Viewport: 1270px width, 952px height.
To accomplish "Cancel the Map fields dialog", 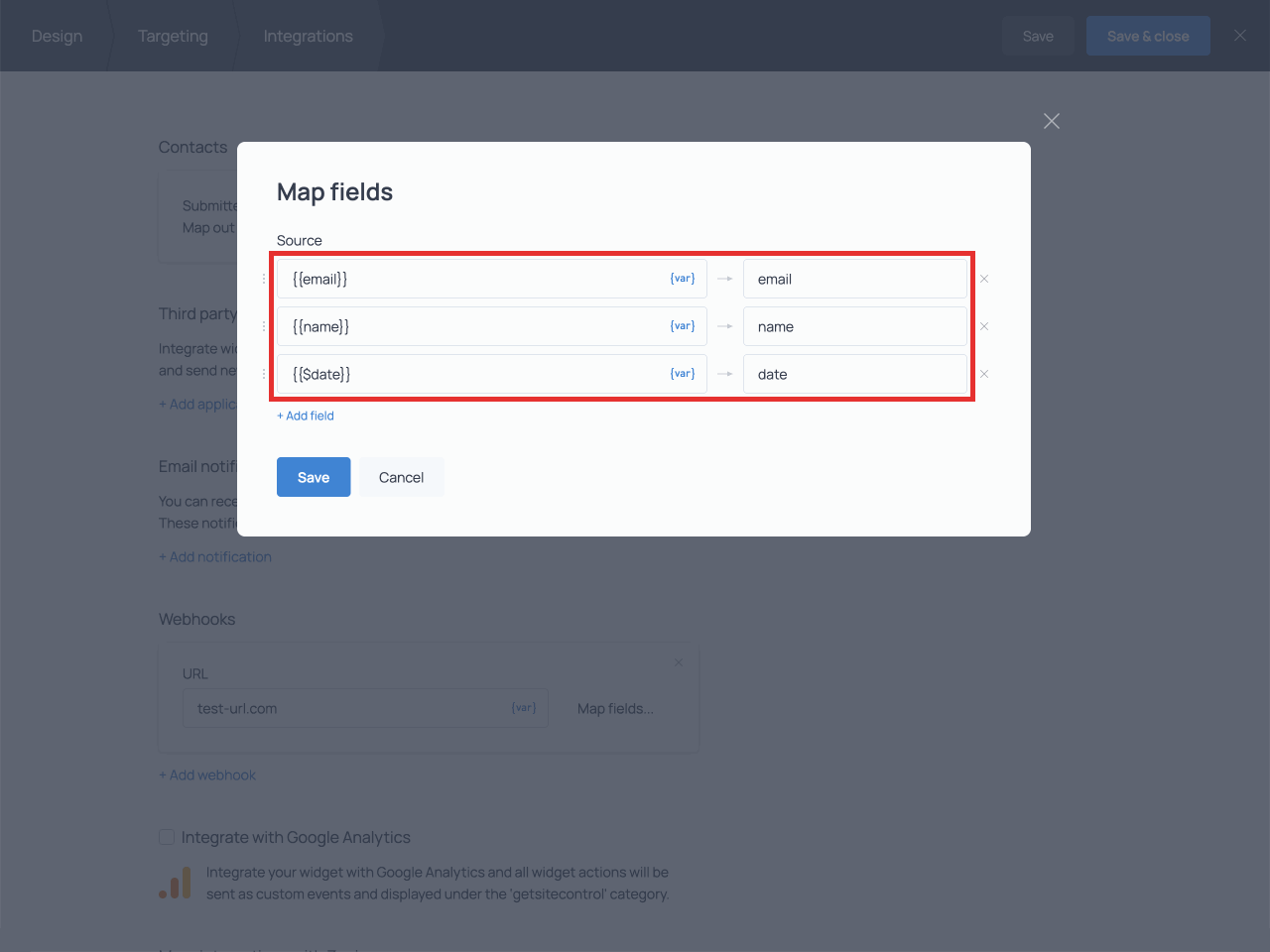I will (x=401, y=477).
